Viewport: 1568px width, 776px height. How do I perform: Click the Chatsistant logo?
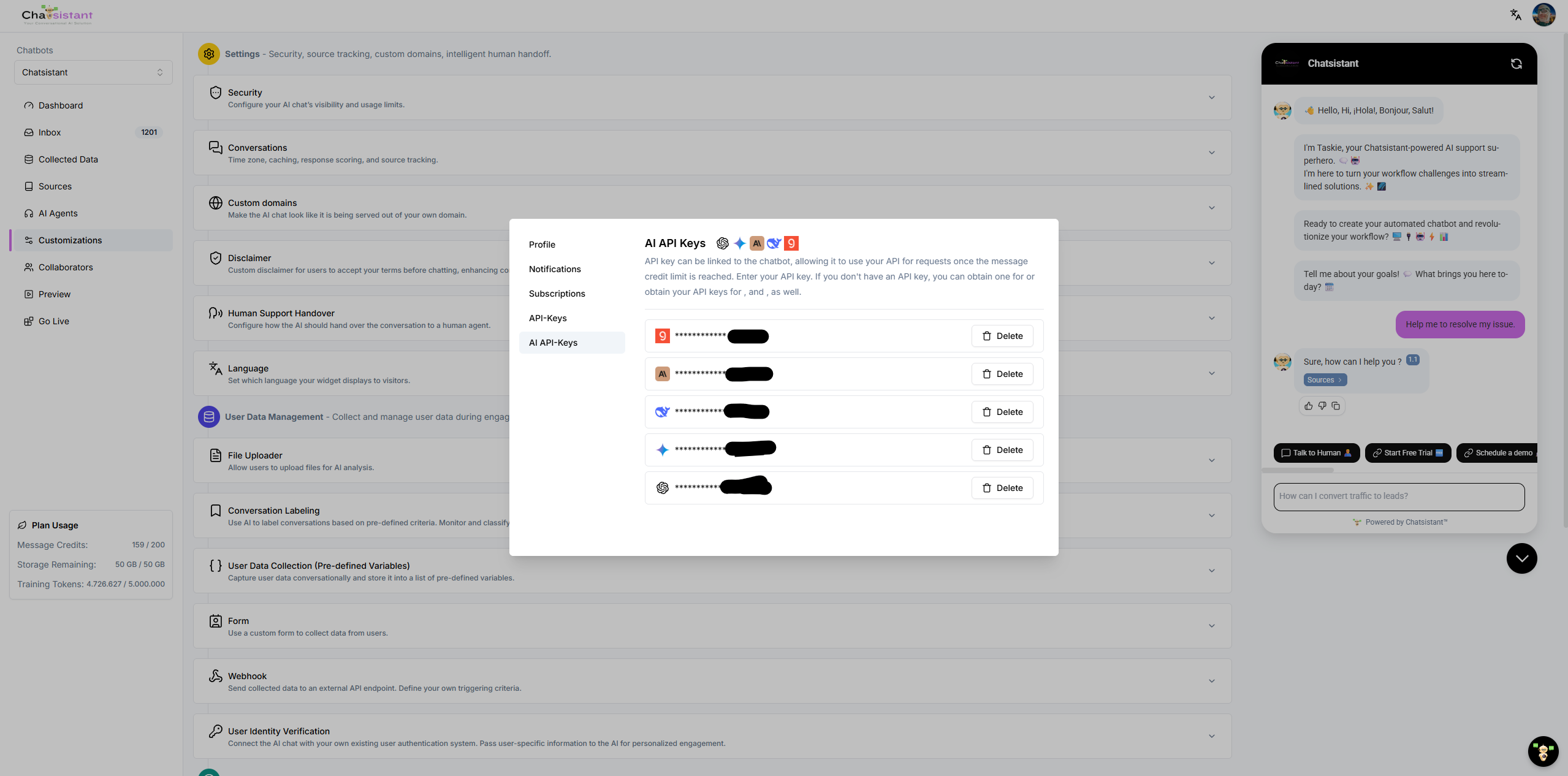pyautogui.click(x=57, y=15)
